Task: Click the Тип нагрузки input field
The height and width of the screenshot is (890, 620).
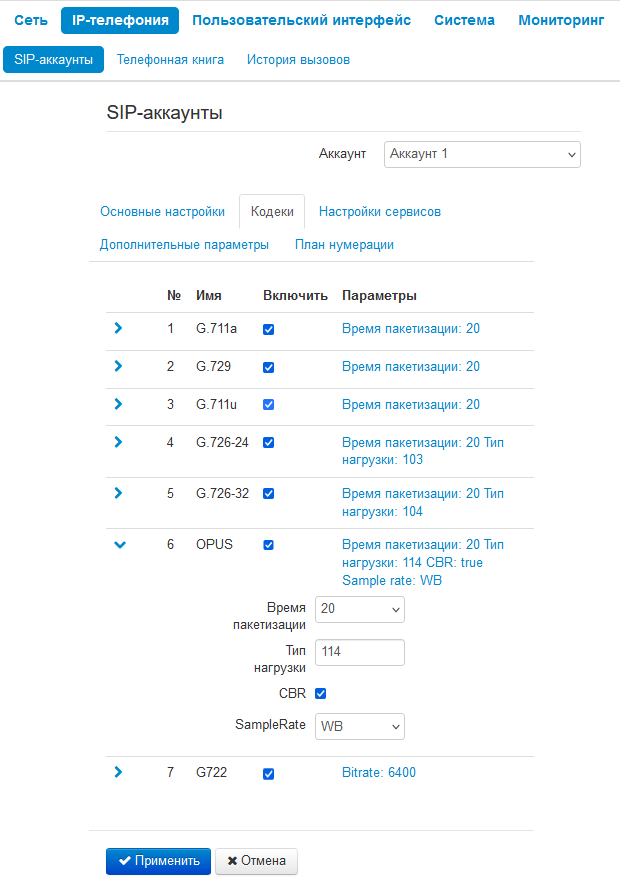Action: click(359, 652)
